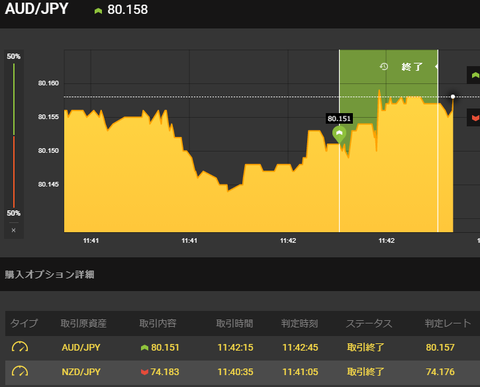Click the 11:42:45 expiry time cell

[x=300, y=348]
